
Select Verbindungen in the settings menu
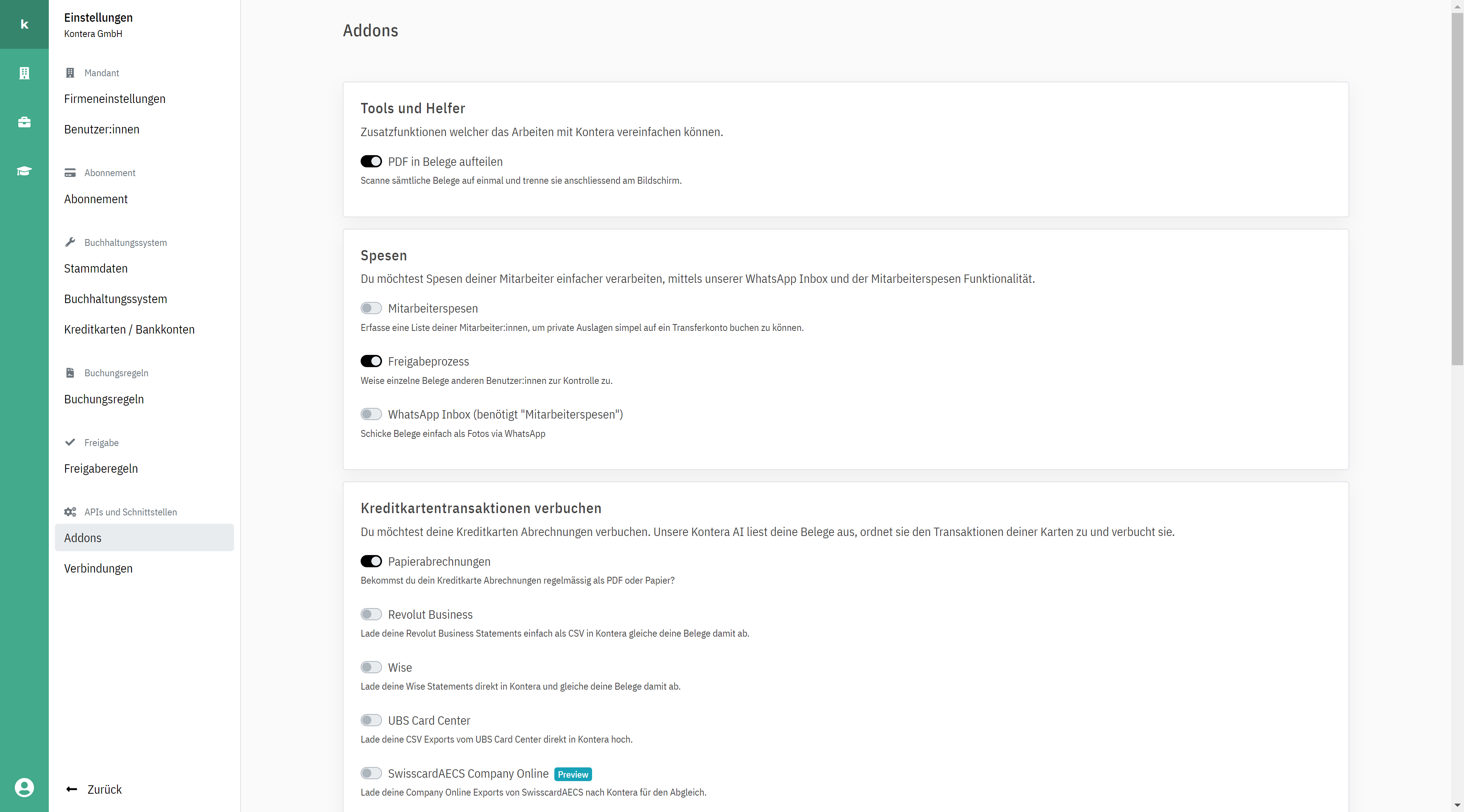98,568
